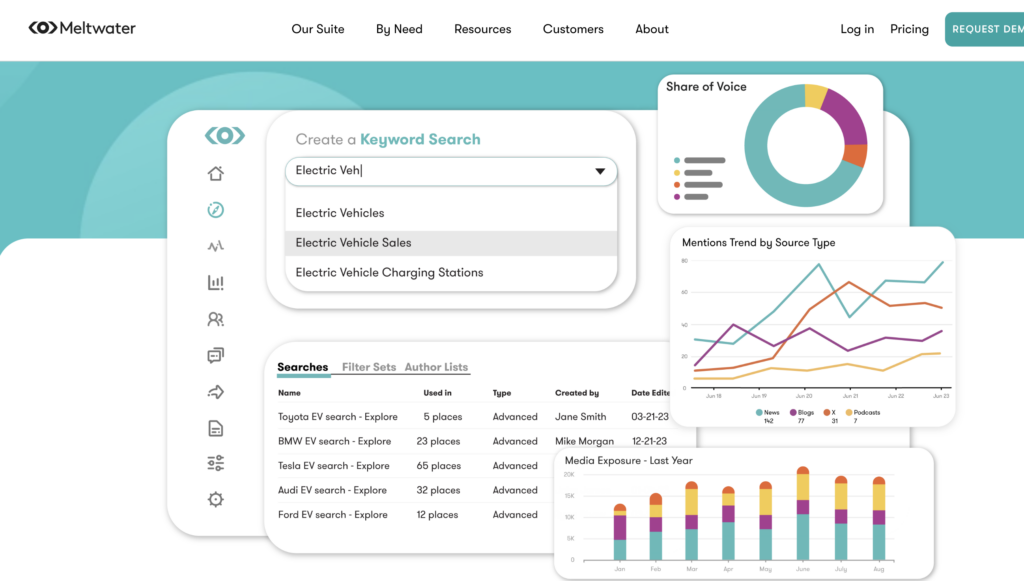Click the dashboard eye logo above sidebar
This screenshot has width=1024, height=581.
(x=225, y=135)
